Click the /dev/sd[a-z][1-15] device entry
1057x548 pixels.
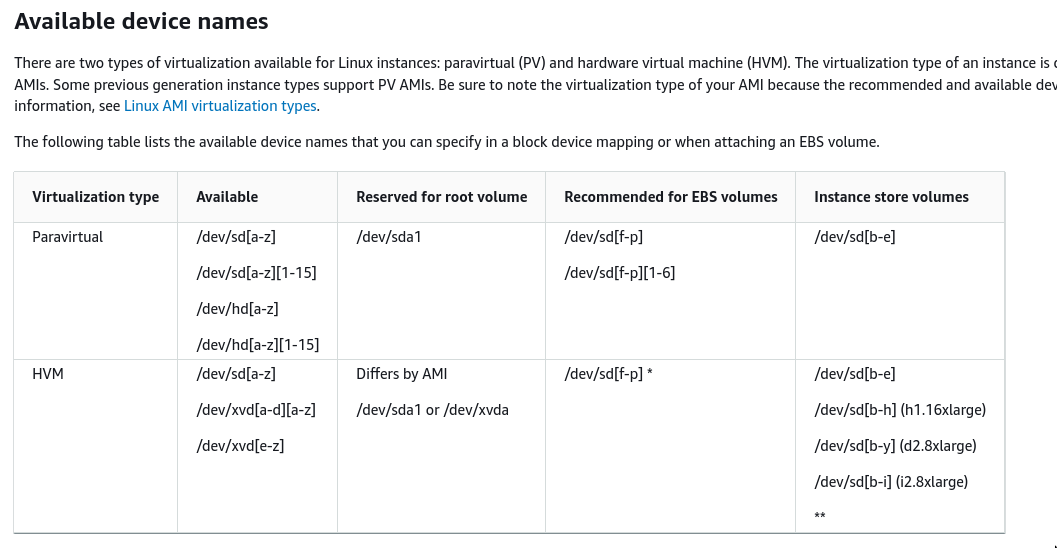coord(256,273)
